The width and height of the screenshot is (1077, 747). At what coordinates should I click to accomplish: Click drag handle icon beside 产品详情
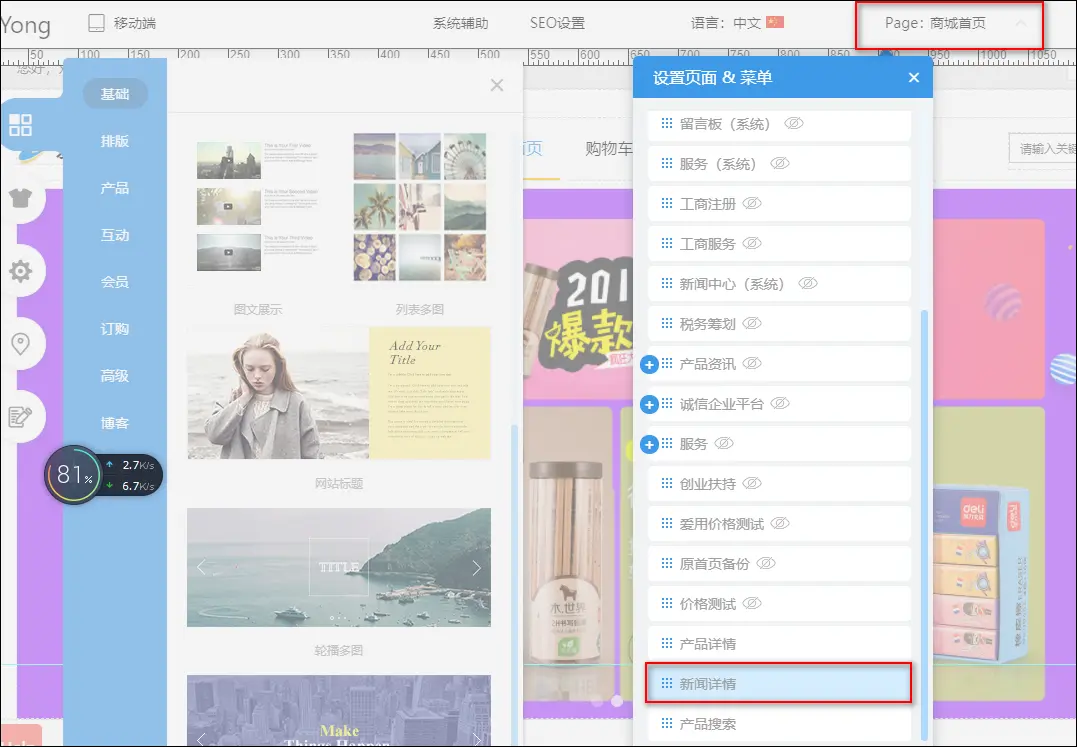point(667,644)
